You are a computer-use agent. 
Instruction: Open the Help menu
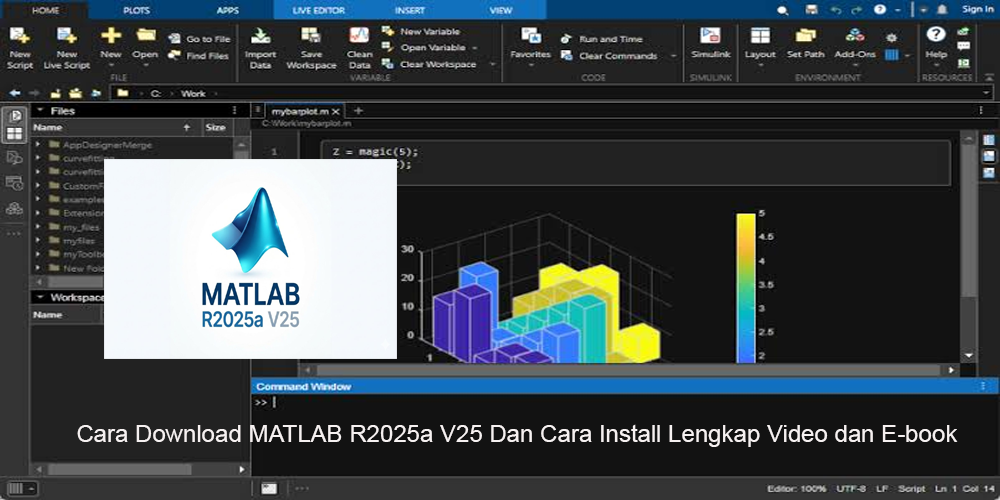pyautogui.click(x=936, y=45)
